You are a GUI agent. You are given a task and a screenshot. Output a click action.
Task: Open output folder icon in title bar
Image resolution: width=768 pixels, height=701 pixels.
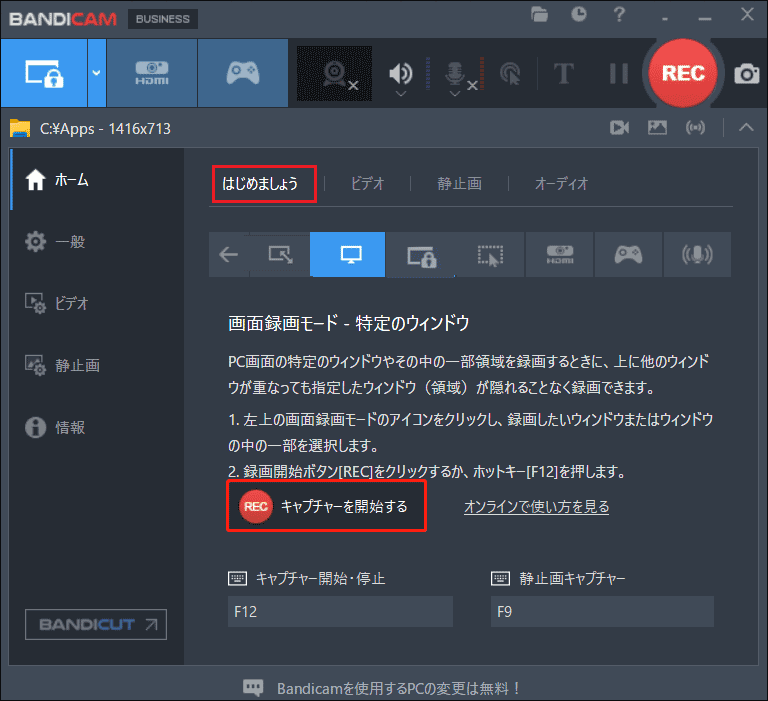[539, 14]
